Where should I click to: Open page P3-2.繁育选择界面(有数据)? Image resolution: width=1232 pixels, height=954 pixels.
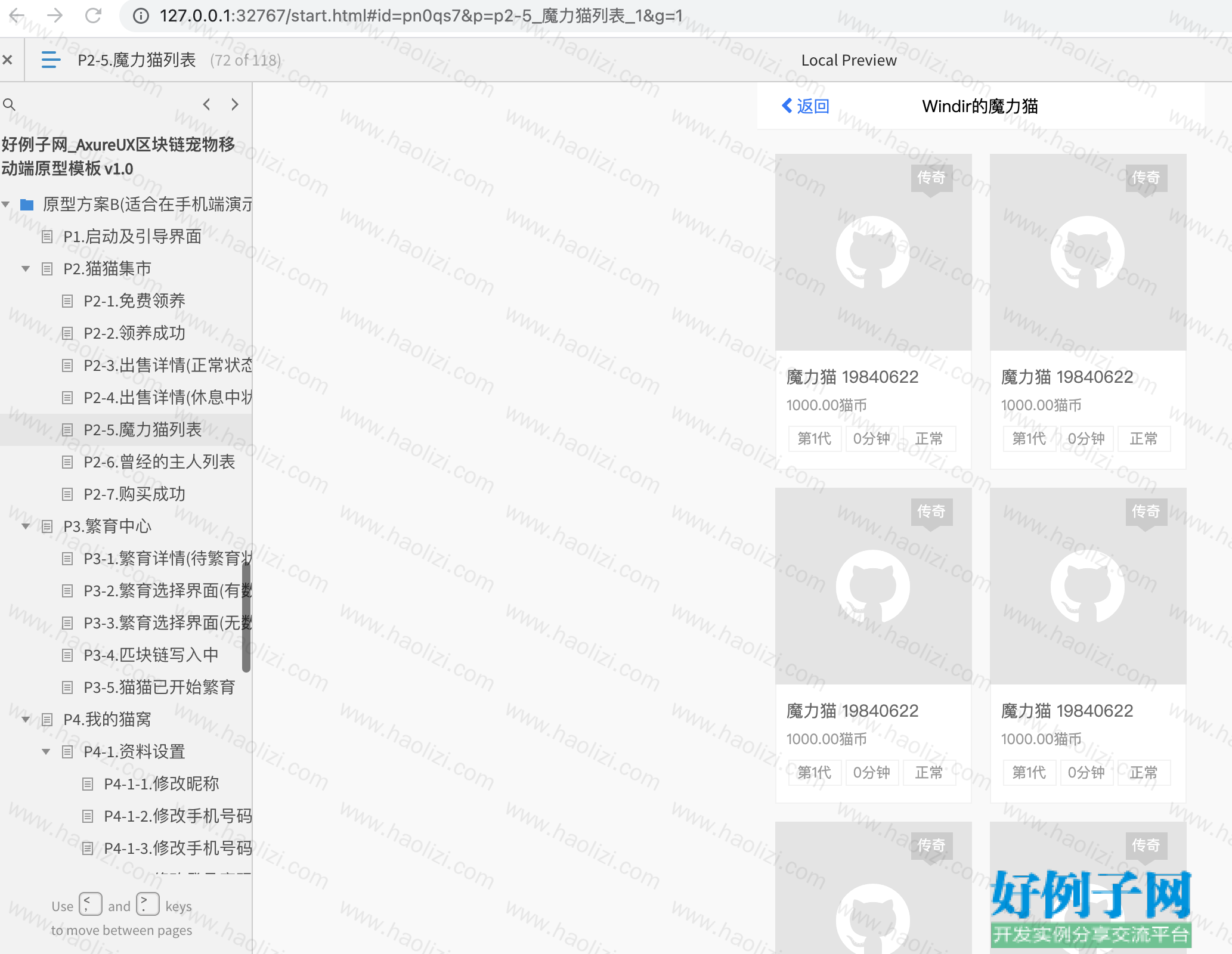click(x=168, y=591)
